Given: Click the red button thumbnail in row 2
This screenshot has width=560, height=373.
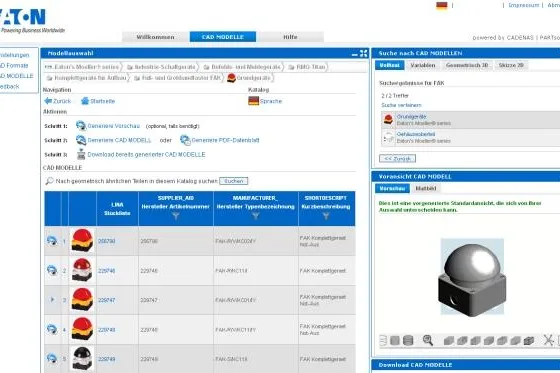Looking at the screenshot, I should click(82, 270).
